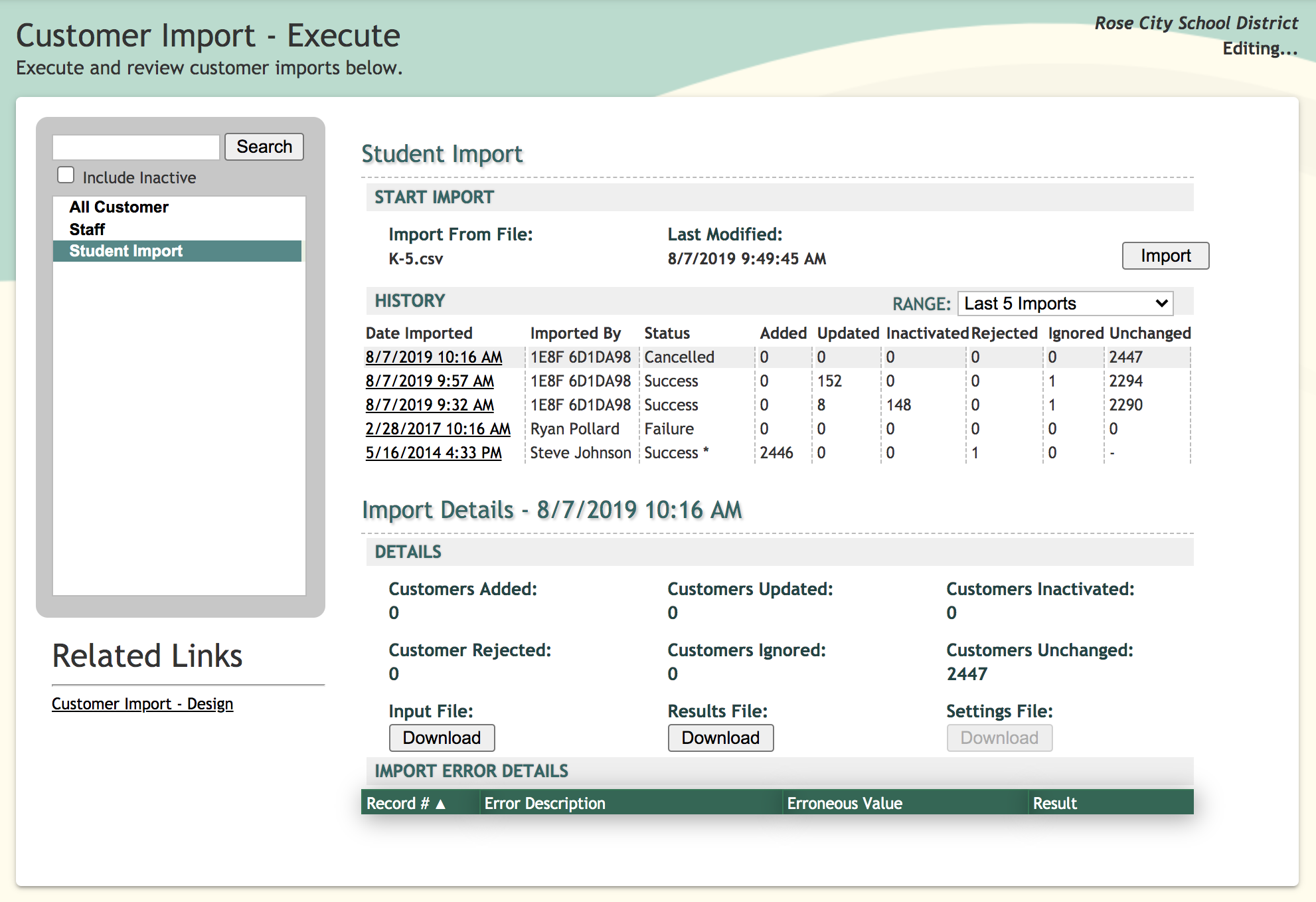1316x902 pixels.
Task: Open the 5/16/2014 4:33 PM import
Action: coord(434,453)
